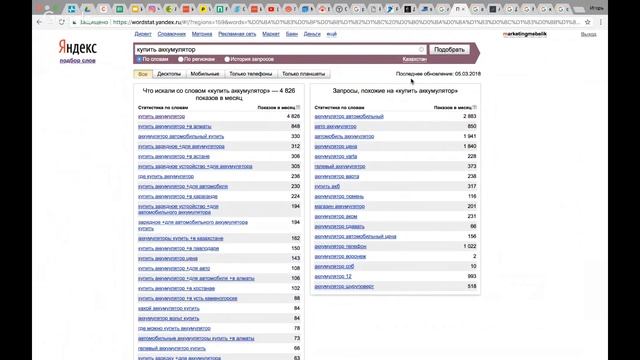The image size is (640, 360).
Task: Open the 'купить акб' similar query
Action: pyautogui.click(x=327, y=187)
